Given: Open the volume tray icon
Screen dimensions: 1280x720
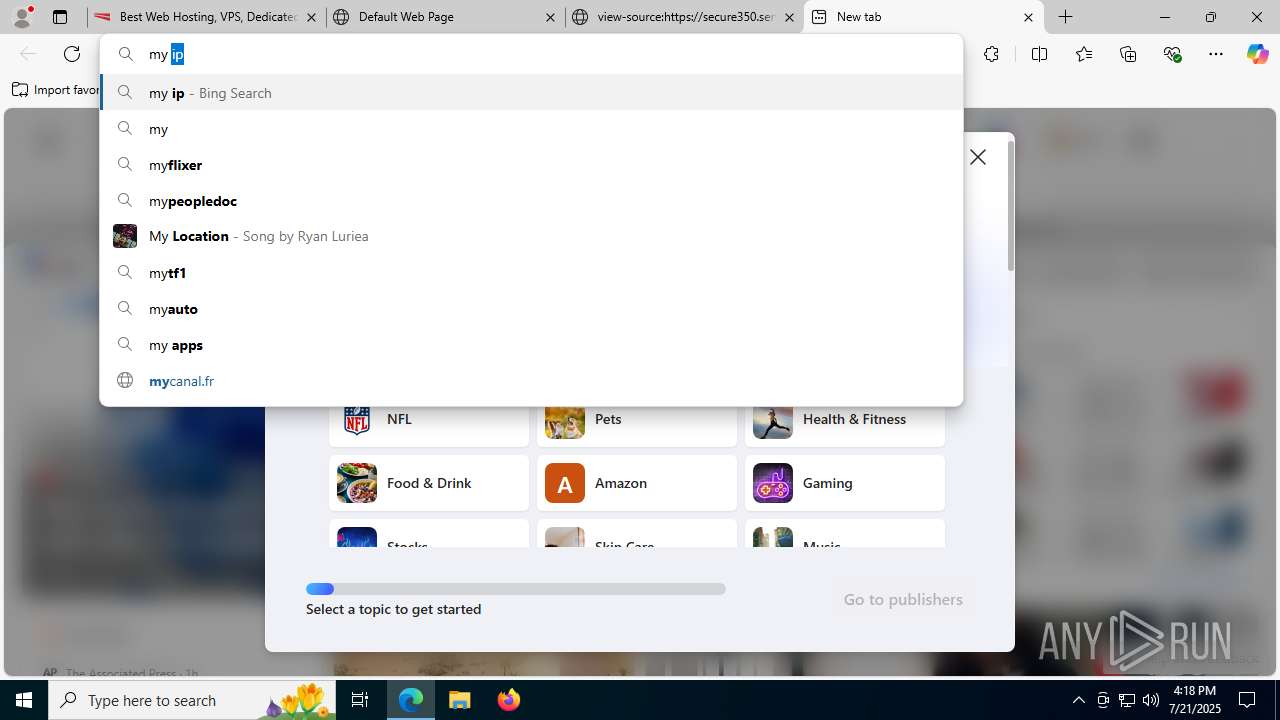Looking at the screenshot, I should click(x=1151, y=700).
